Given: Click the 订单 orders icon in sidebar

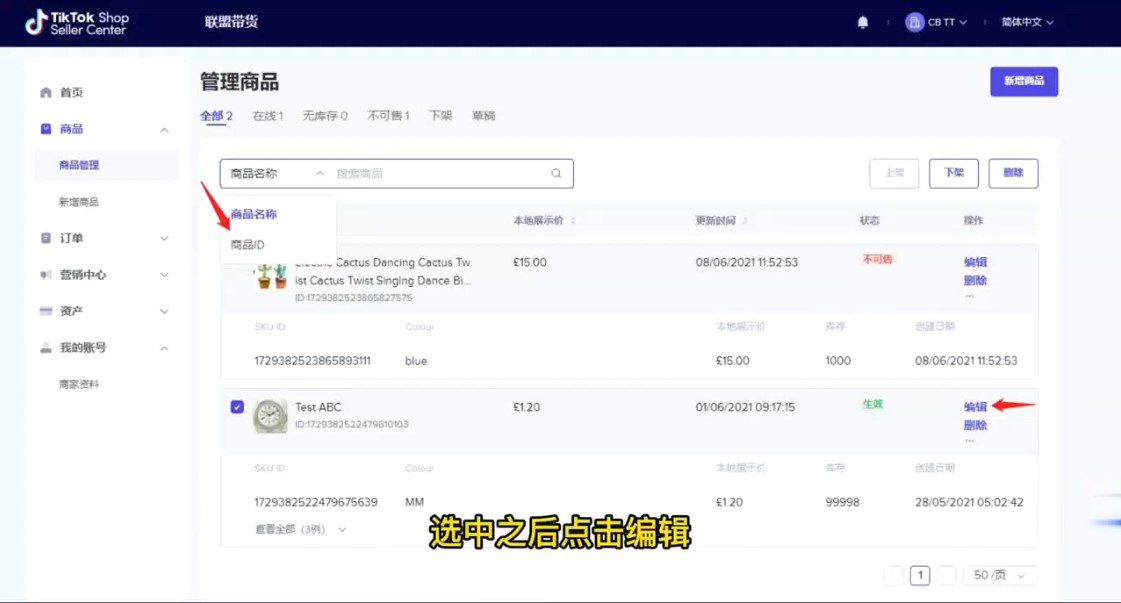Looking at the screenshot, I should tap(46, 239).
